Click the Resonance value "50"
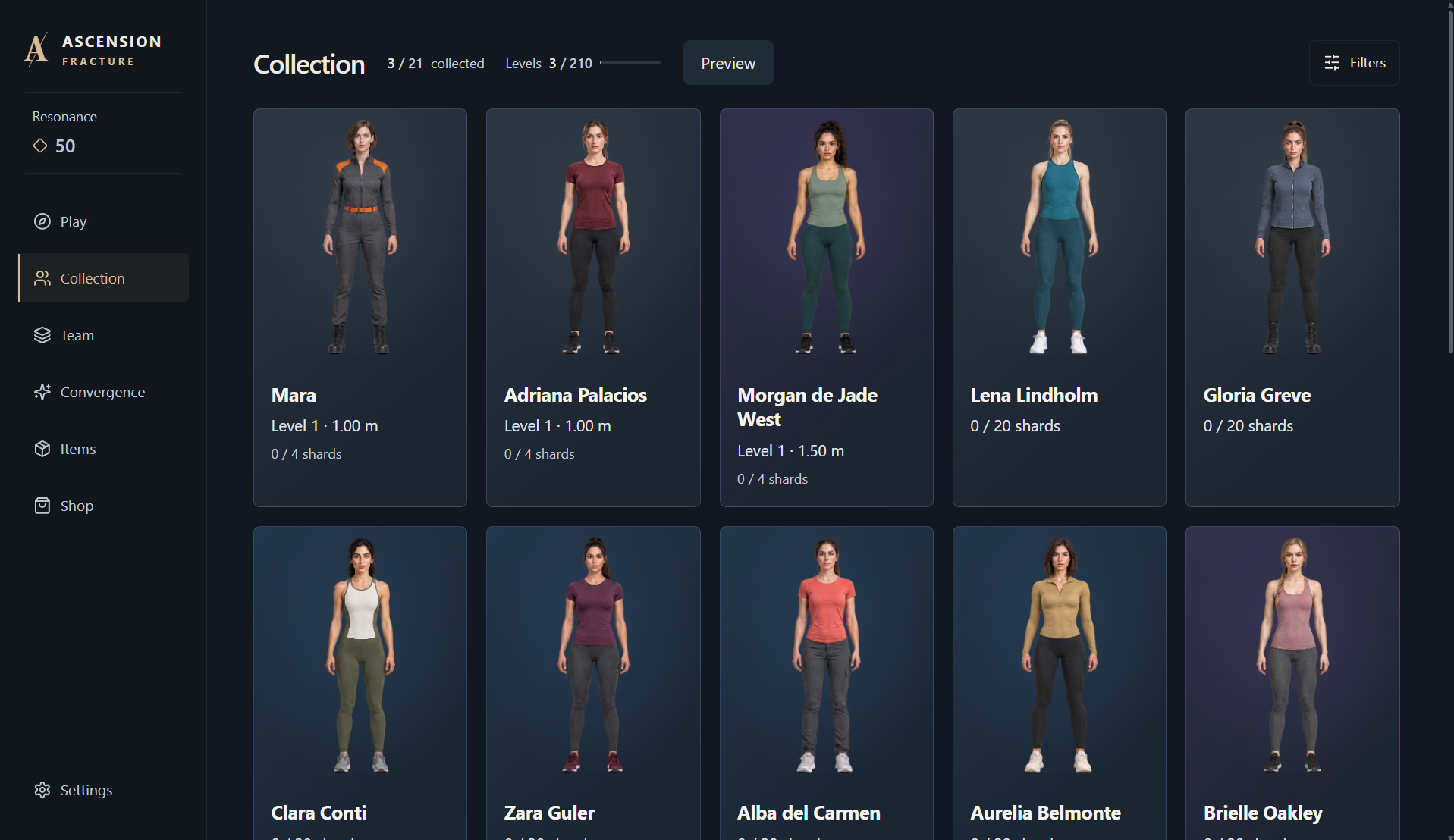 coord(65,146)
